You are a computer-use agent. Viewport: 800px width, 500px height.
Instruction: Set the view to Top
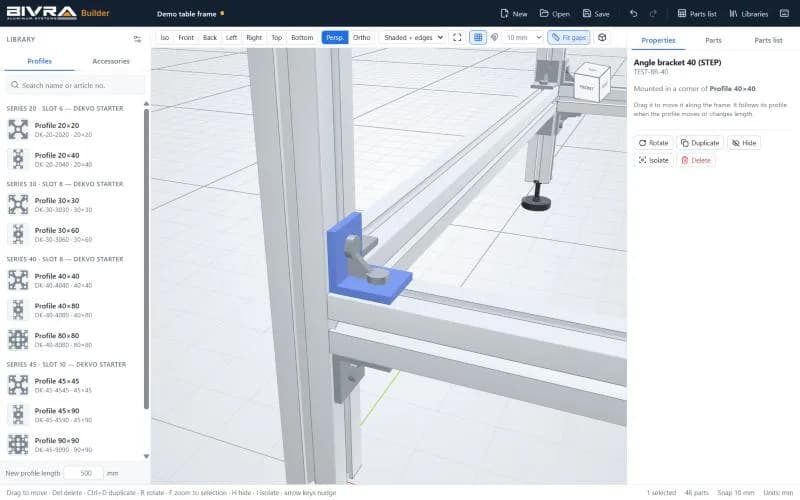point(277,37)
